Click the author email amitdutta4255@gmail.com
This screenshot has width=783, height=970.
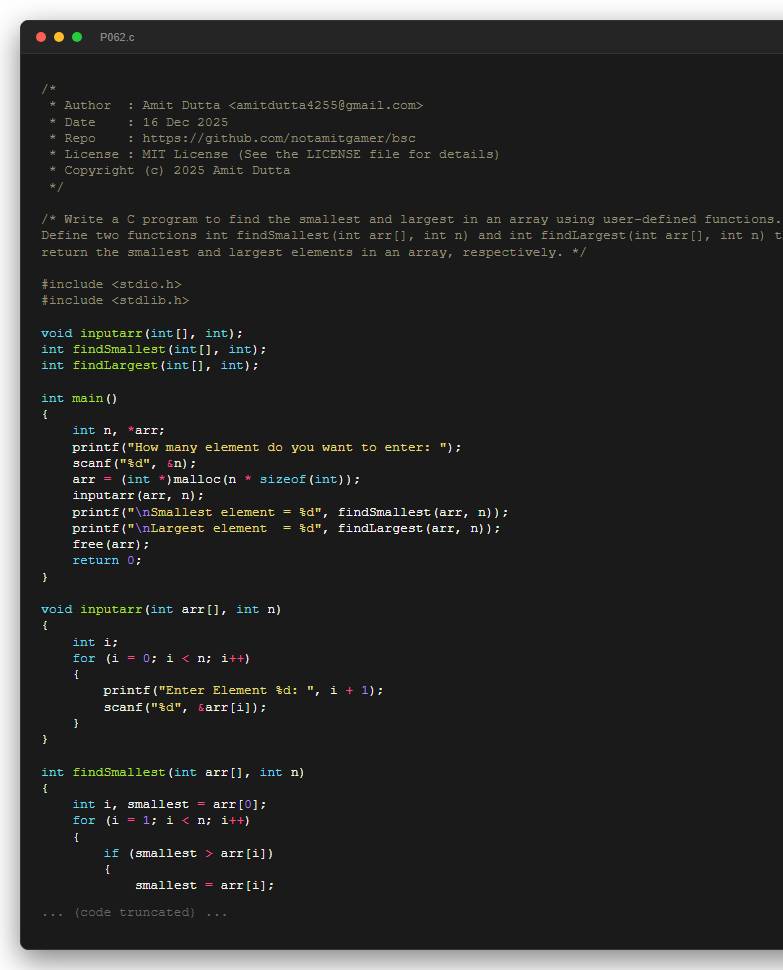(x=325, y=106)
